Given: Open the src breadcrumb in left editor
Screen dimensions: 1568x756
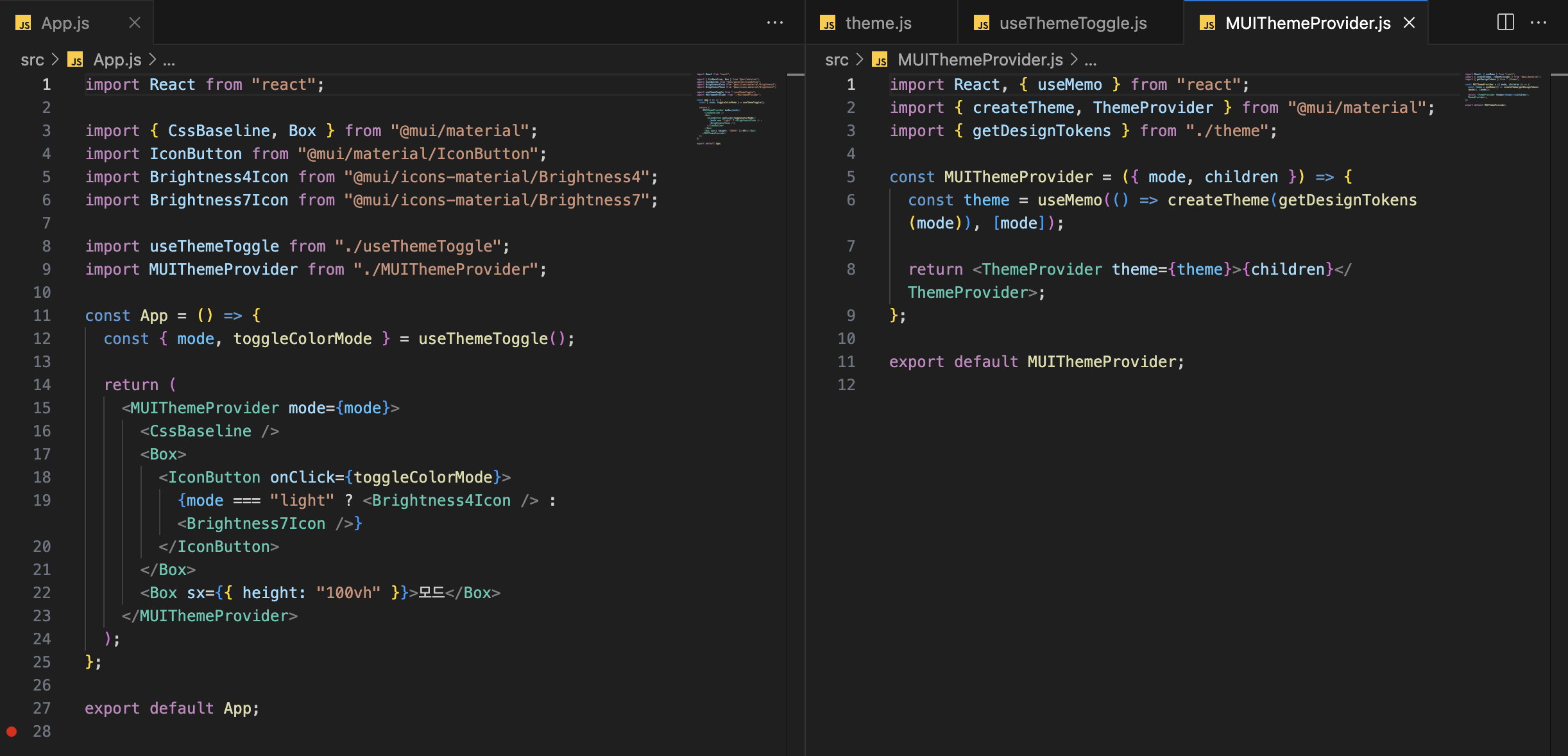Looking at the screenshot, I should click(x=32, y=60).
